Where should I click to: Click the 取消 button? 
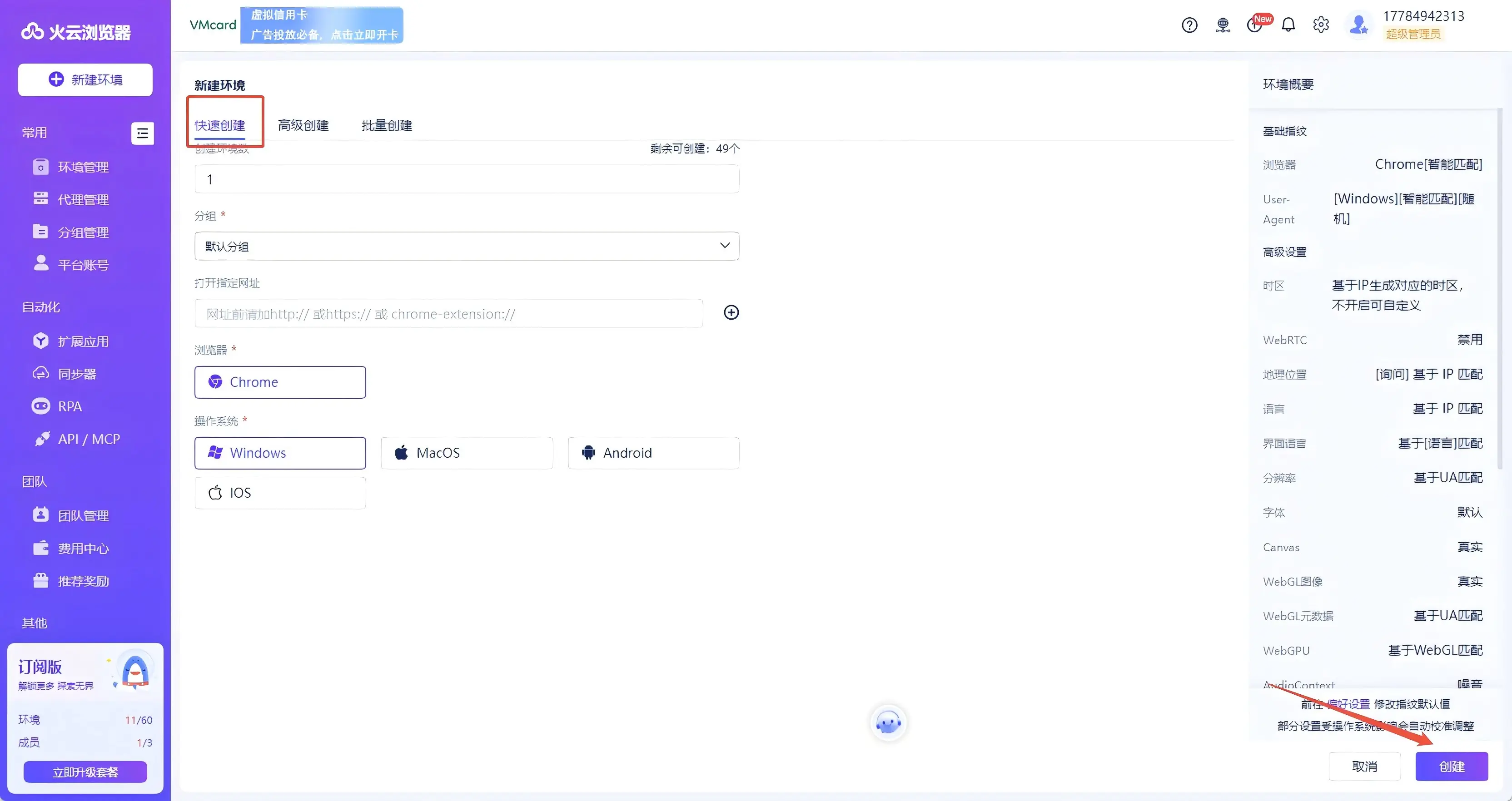(1365, 766)
